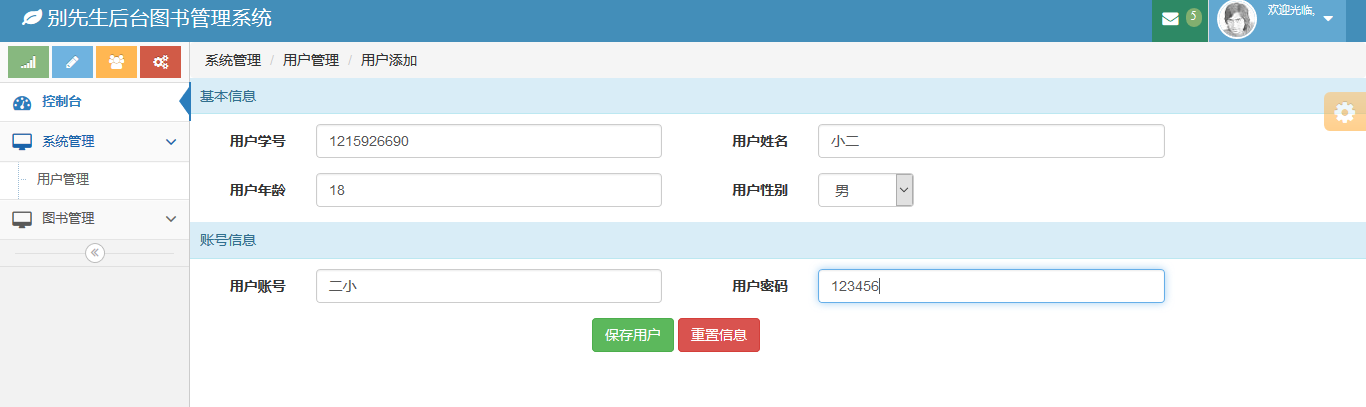Focus the 用户账号 input field
1366x407 pixels.
pyautogui.click(x=489, y=286)
